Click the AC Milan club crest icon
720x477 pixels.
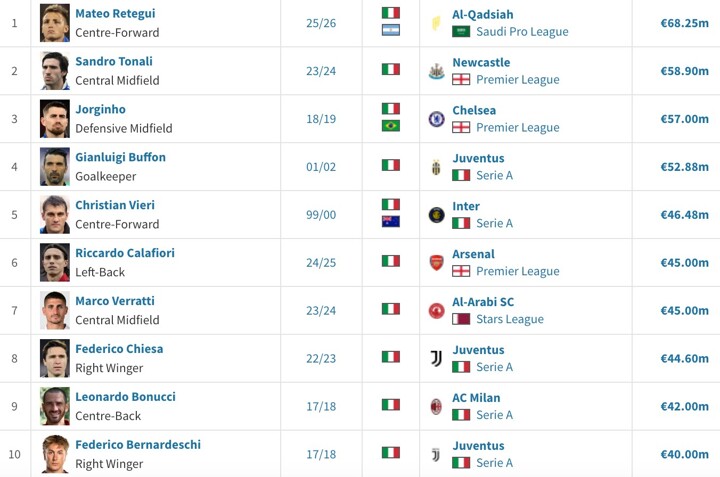(x=436, y=406)
